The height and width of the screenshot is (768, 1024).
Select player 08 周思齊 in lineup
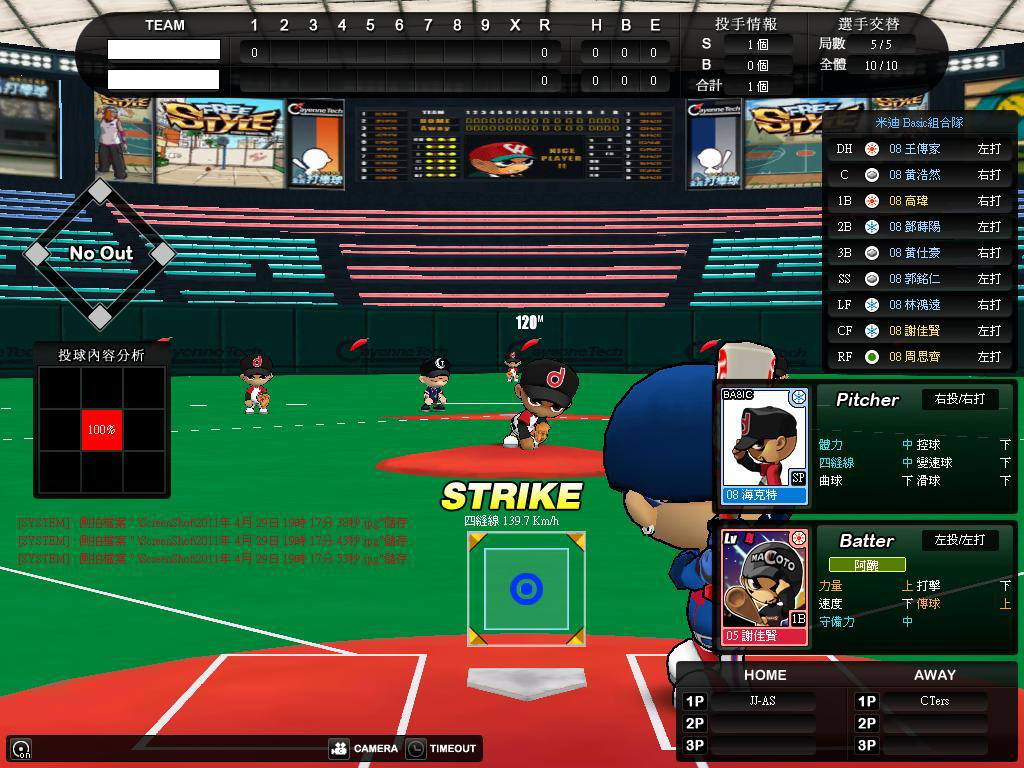(x=914, y=357)
